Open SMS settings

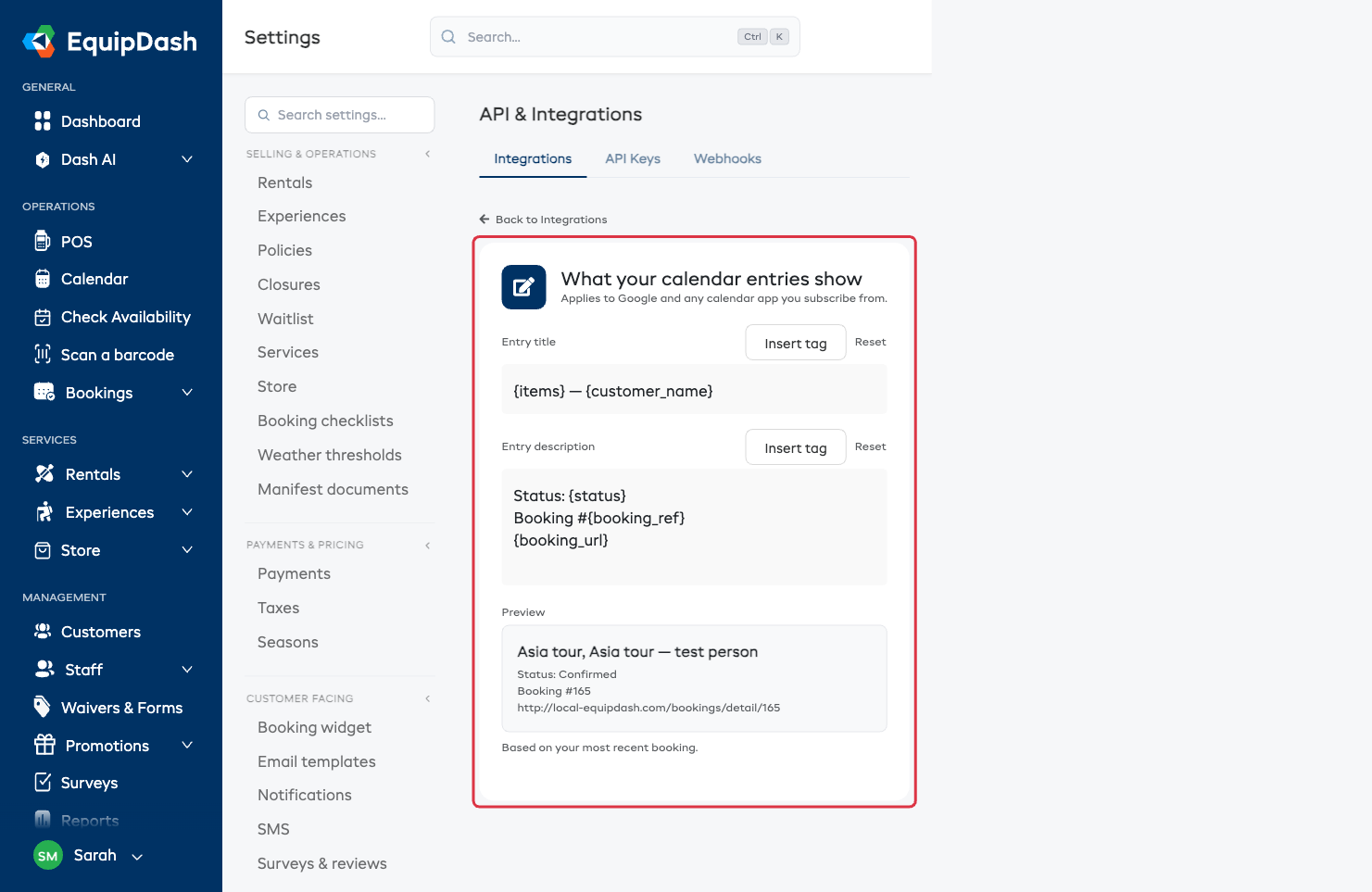(x=273, y=829)
